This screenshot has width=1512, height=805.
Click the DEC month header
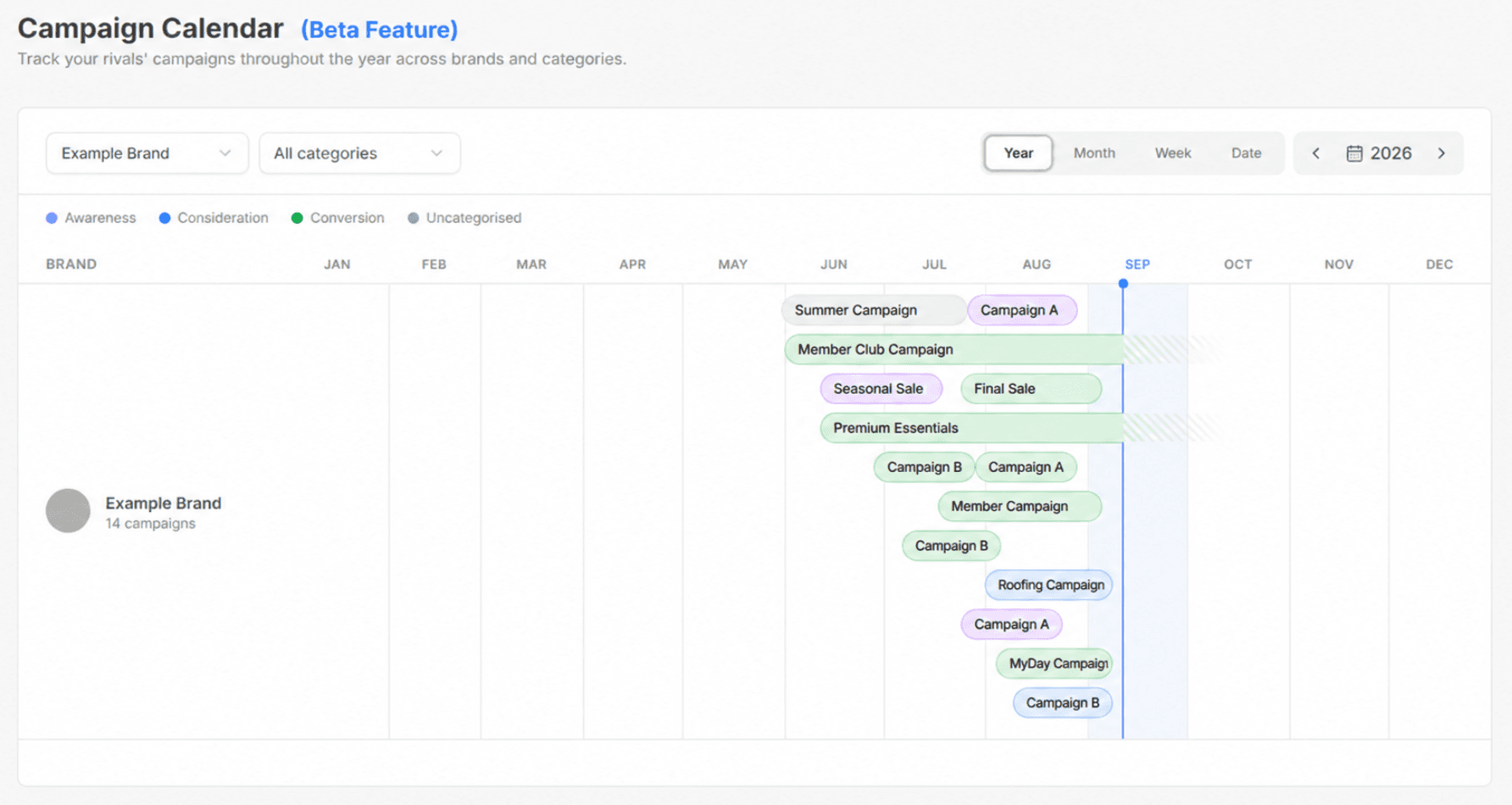1439,264
